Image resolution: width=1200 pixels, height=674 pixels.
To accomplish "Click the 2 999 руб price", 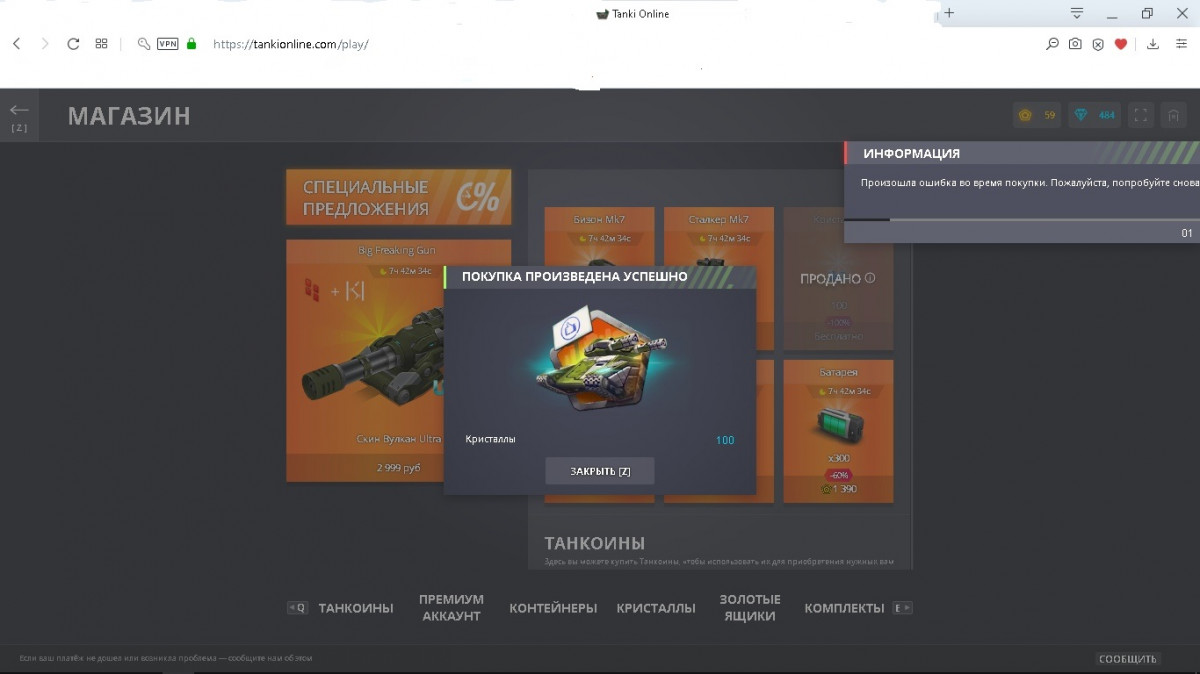I will point(398,468).
